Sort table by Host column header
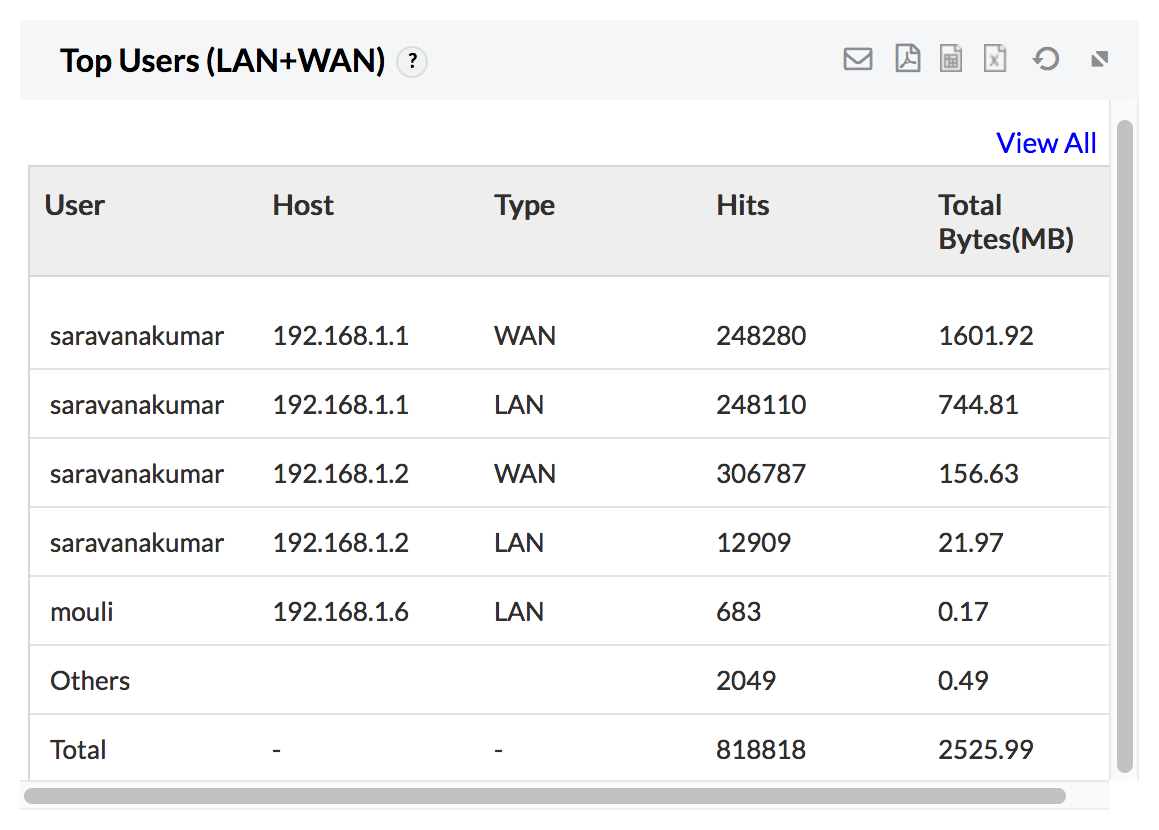This screenshot has width=1159, height=830. tap(303, 206)
